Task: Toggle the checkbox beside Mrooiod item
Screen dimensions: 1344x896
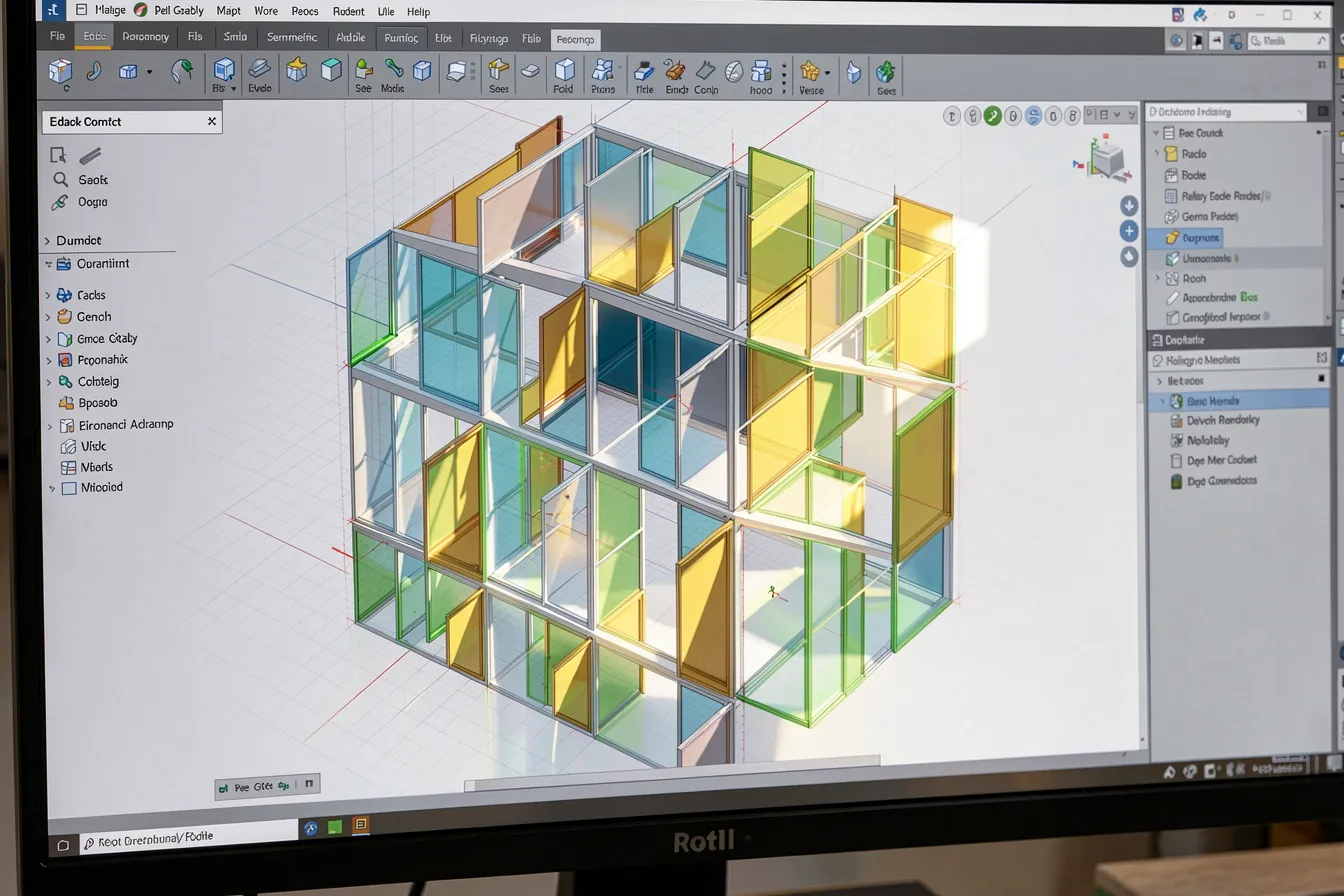Action: click(x=69, y=489)
